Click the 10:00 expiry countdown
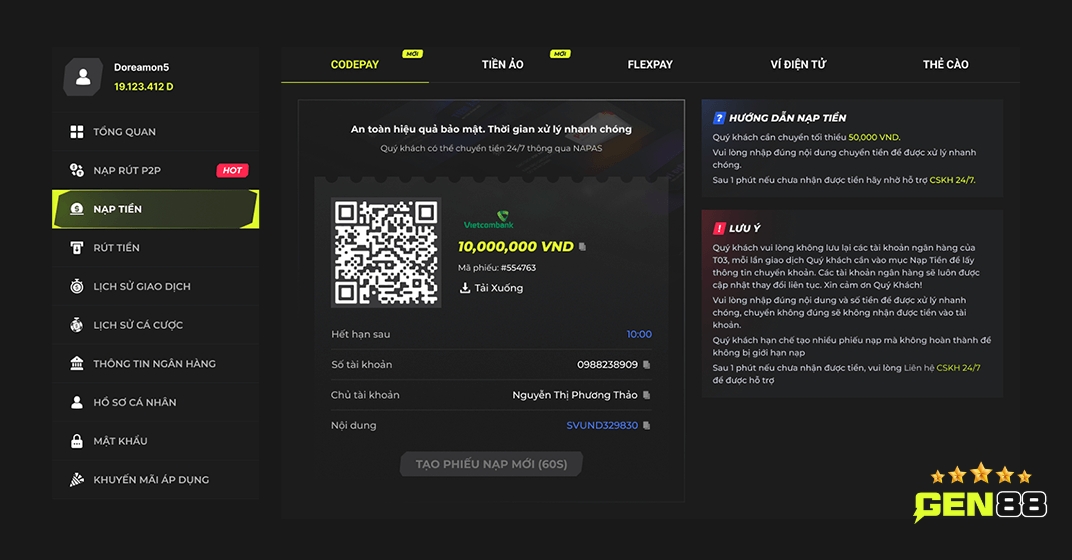The width and height of the screenshot is (1072, 560). coord(639,334)
